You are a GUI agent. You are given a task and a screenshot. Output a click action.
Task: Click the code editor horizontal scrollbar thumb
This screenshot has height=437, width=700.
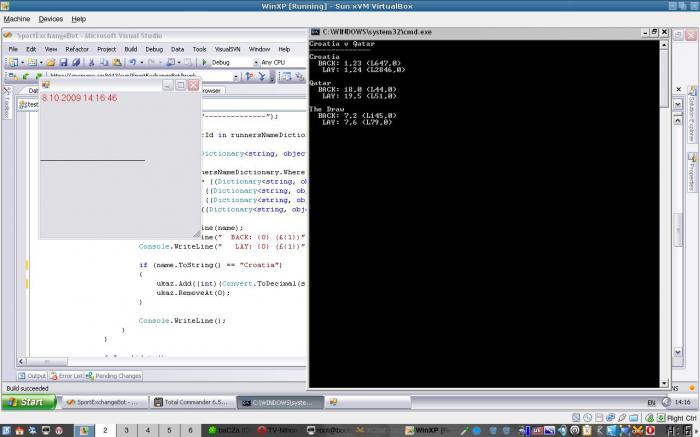tap(46, 362)
